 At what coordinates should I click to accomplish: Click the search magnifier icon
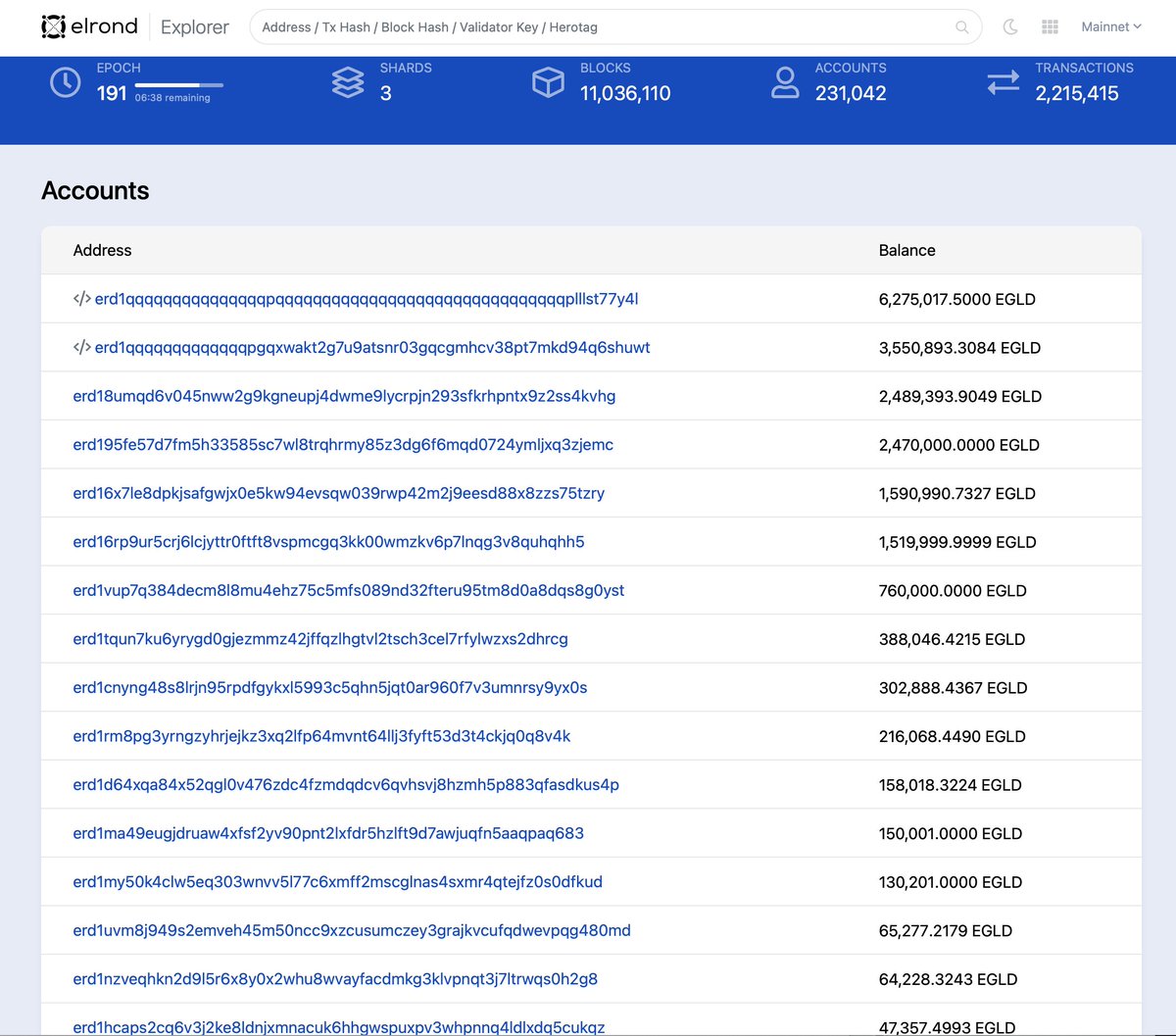[x=961, y=27]
